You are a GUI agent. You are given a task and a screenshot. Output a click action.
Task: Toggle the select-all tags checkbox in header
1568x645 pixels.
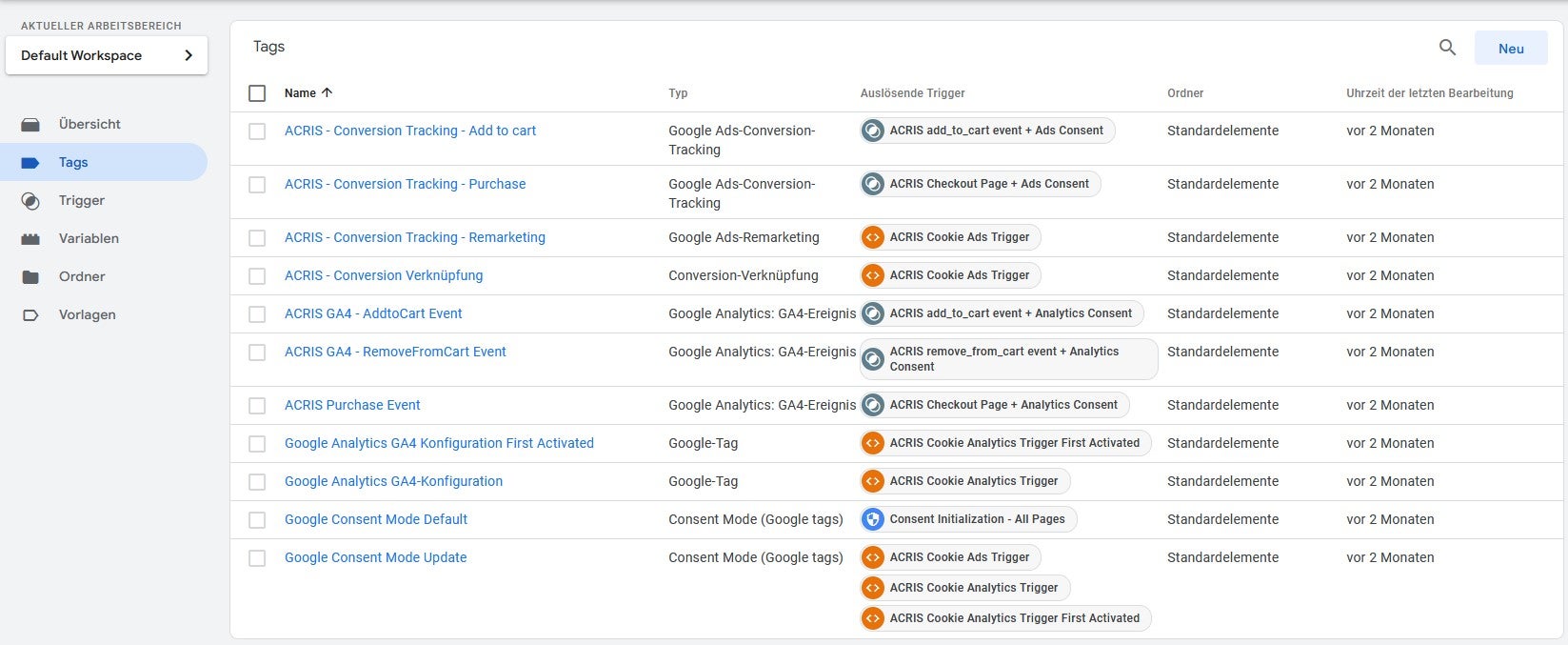tap(257, 93)
